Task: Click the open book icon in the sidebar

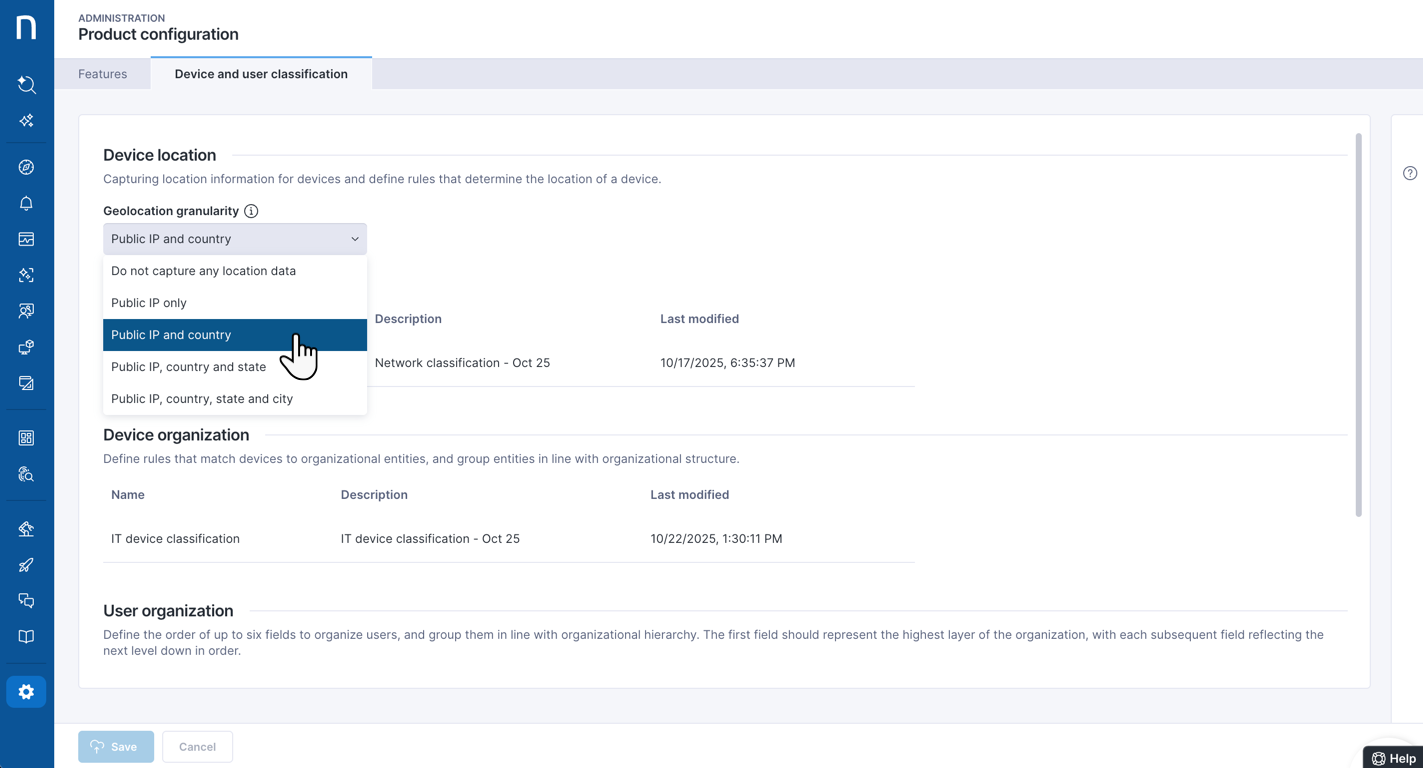Action: tap(27, 637)
